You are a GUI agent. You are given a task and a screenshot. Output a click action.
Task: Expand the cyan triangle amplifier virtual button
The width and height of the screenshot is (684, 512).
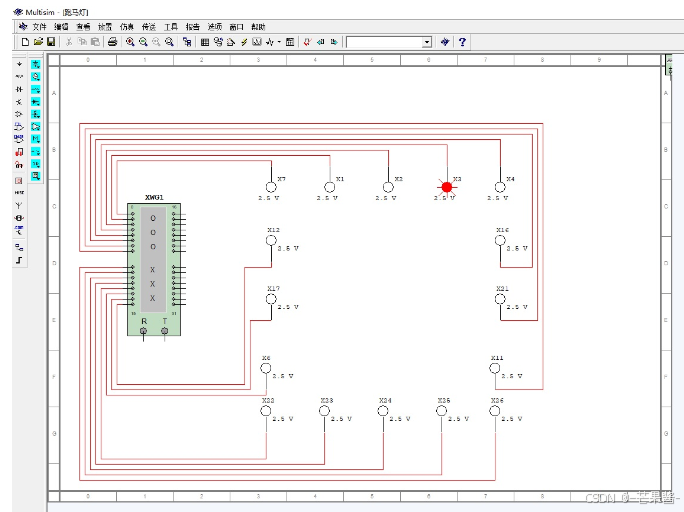tap(36, 126)
